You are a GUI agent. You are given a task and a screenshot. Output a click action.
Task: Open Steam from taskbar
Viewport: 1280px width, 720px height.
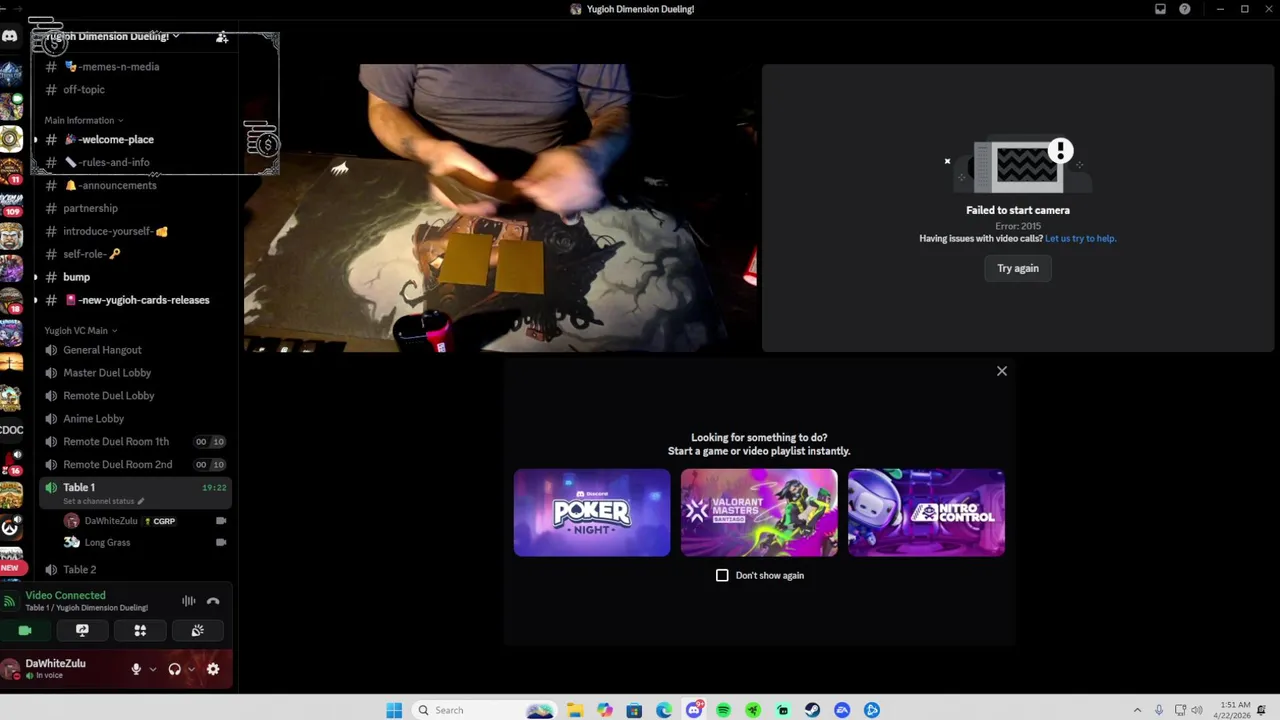tap(812, 710)
